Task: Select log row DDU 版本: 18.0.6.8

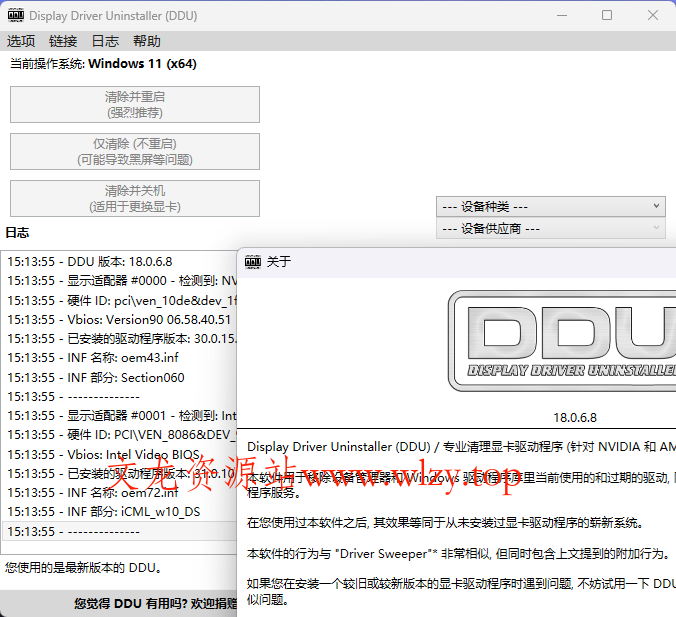Action: coord(120,262)
